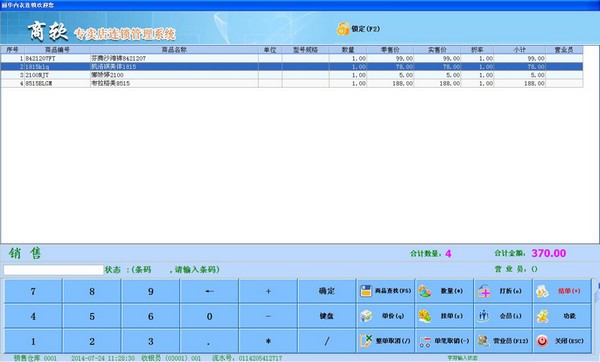Click 整单取消 cancel whole order
Screen dimensions: 600x362
pyautogui.click(x=385, y=341)
